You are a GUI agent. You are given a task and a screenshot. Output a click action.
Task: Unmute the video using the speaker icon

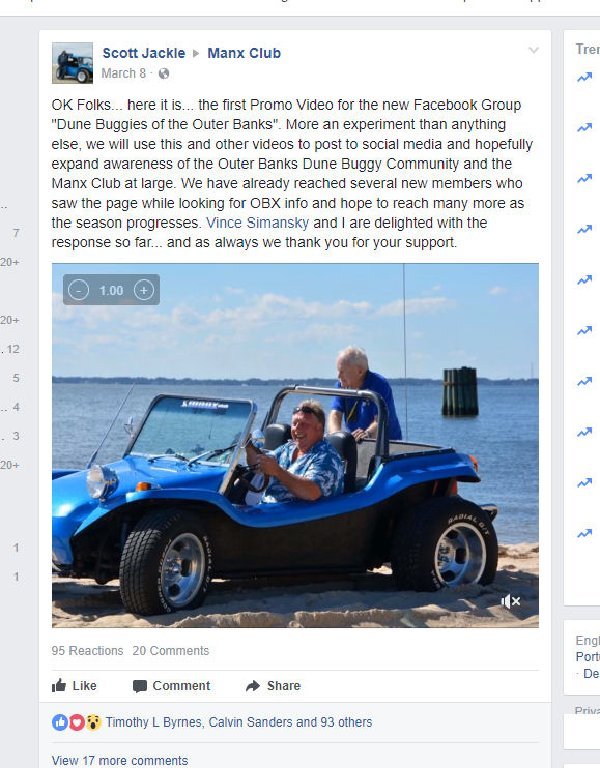(510, 601)
